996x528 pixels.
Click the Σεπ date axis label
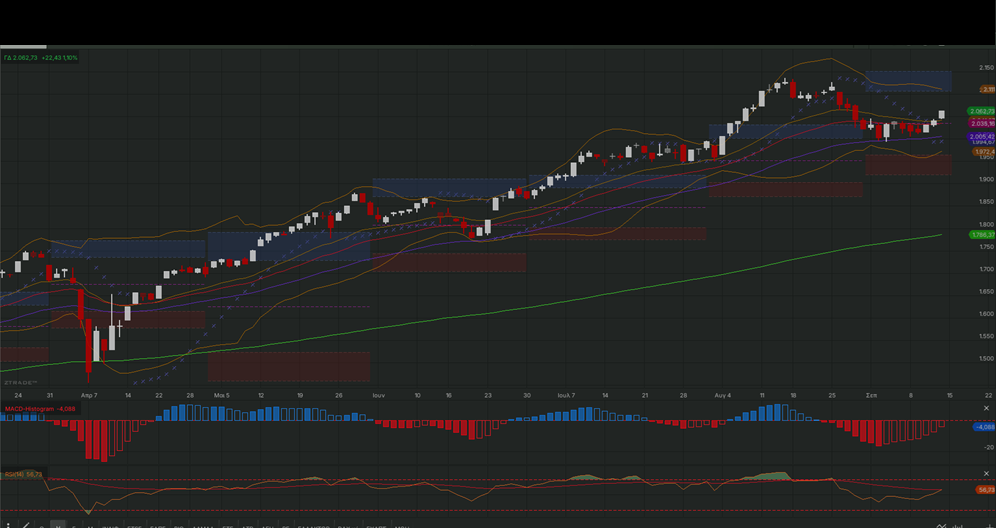click(x=872, y=395)
